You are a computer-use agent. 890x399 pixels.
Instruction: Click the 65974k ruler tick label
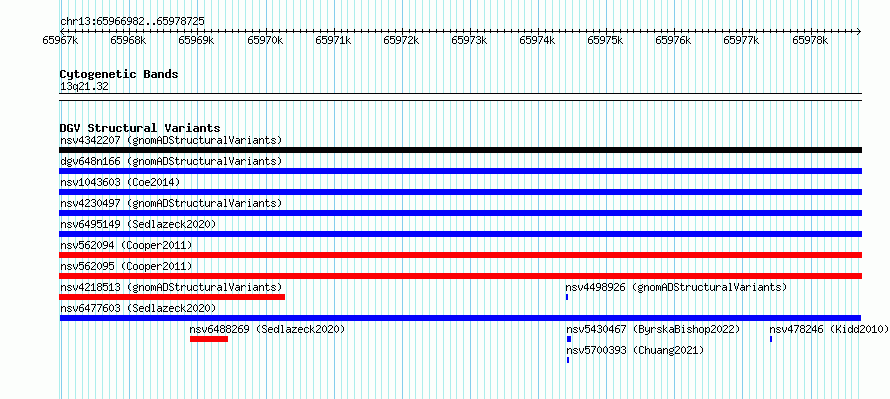pyautogui.click(x=538, y=40)
